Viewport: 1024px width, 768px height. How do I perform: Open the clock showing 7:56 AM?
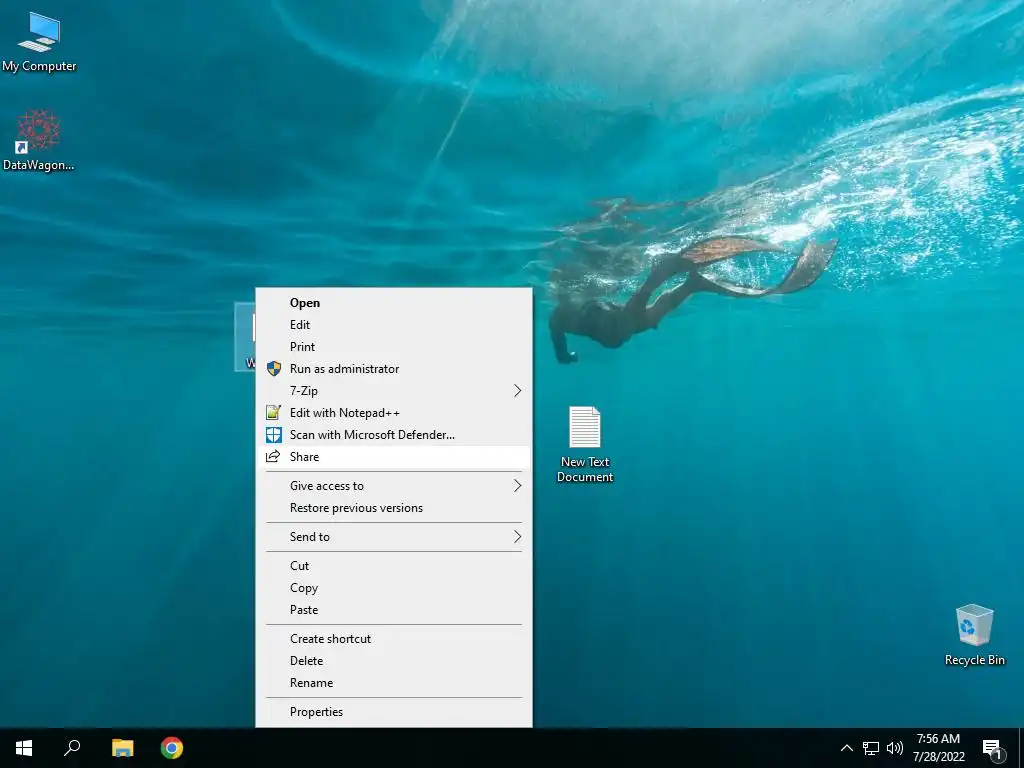[938, 748]
